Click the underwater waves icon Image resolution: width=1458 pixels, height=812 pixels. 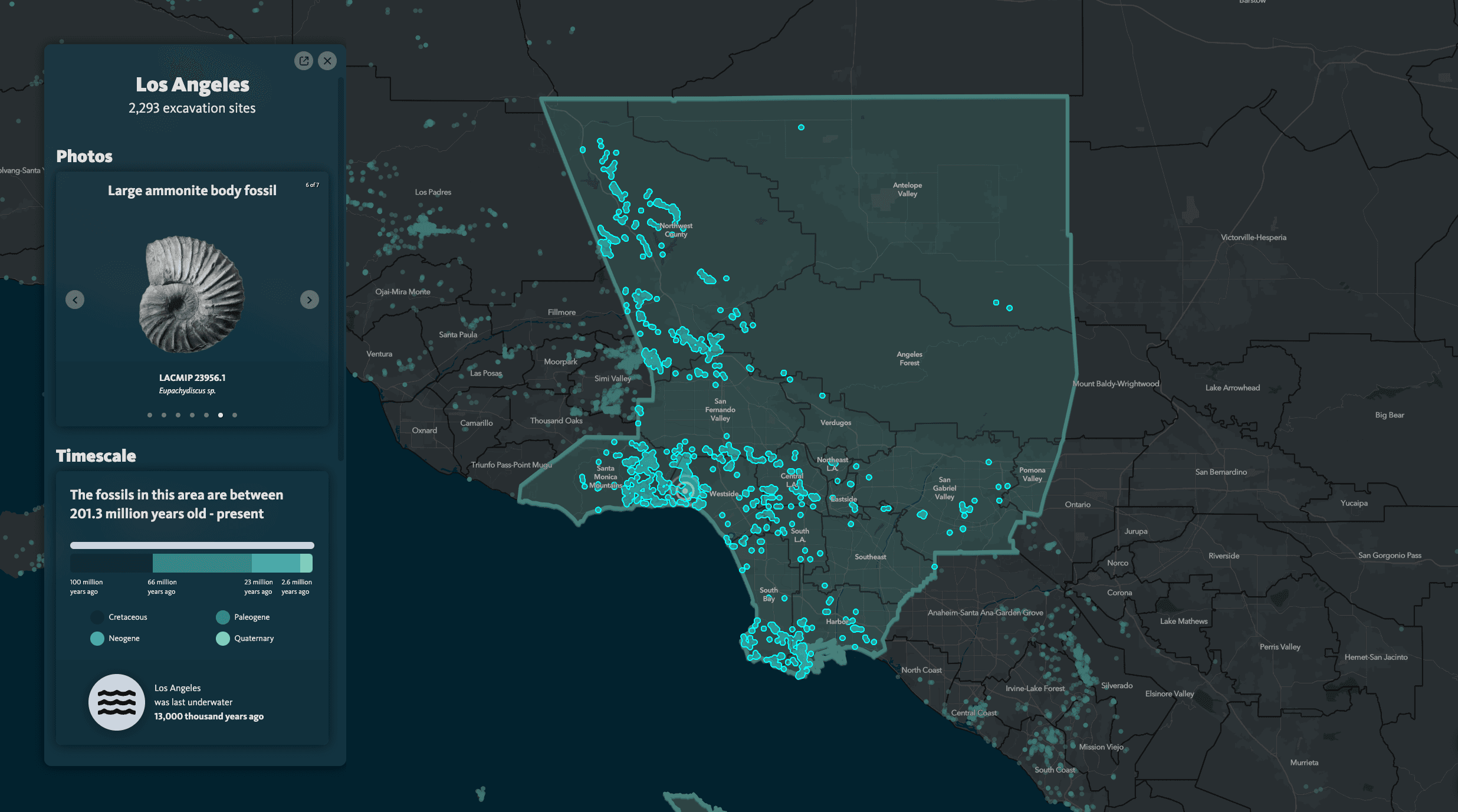(x=117, y=702)
